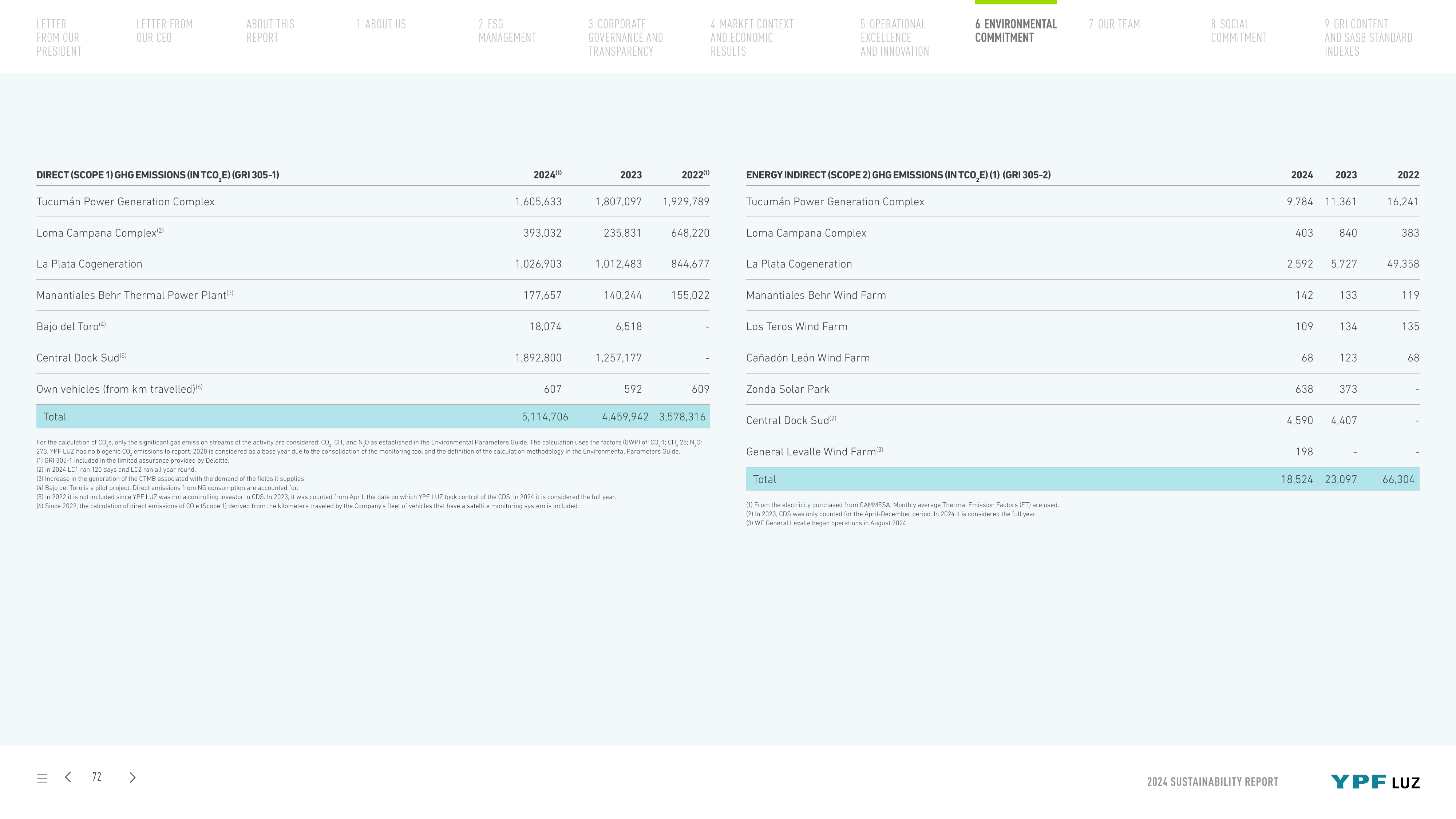Click the 2024 Sustainability Report footer text
The image size is (1456, 819).
tap(1212, 782)
